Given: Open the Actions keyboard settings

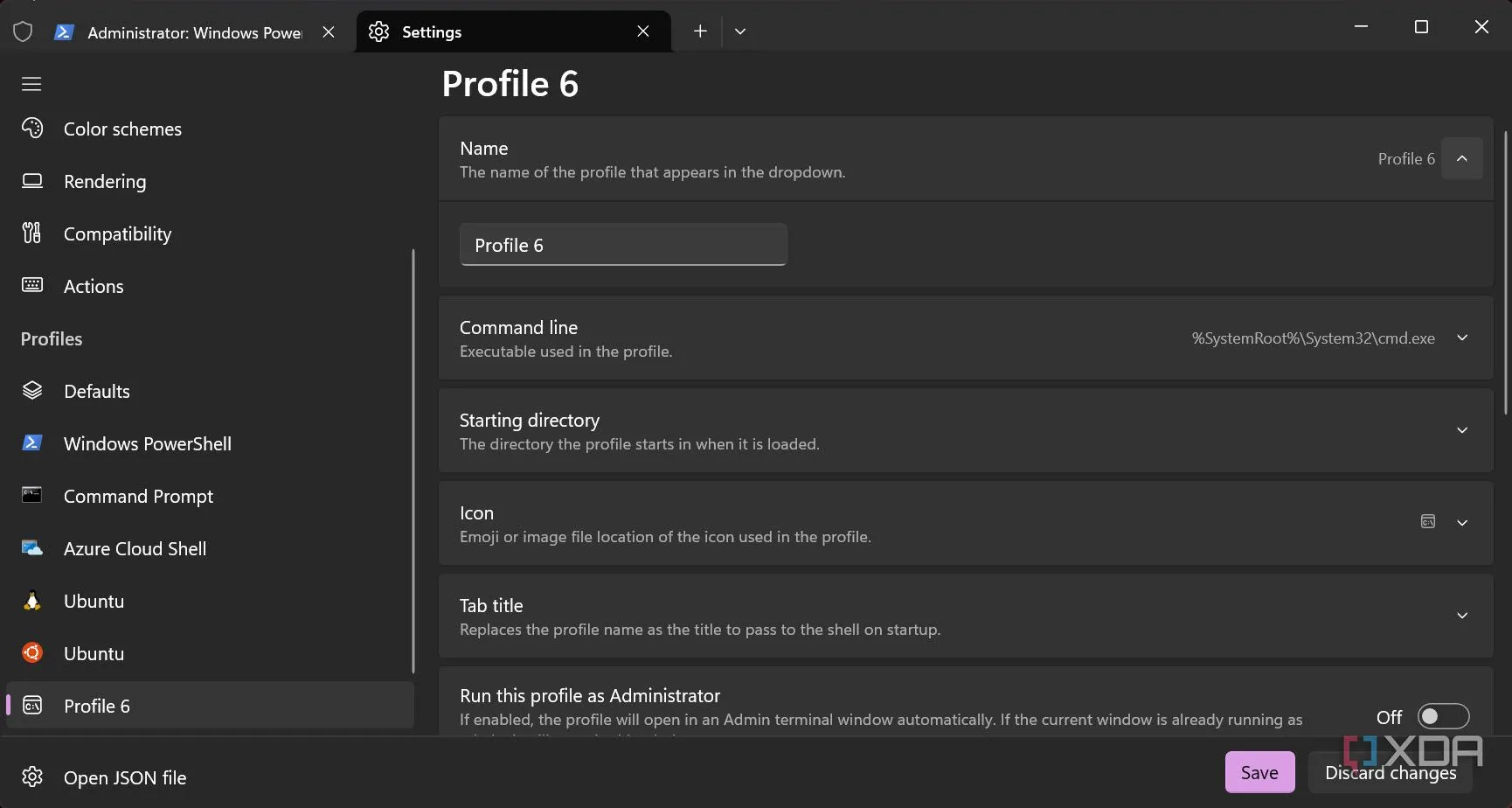Looking at the screenshot, I should pos(94,287).
